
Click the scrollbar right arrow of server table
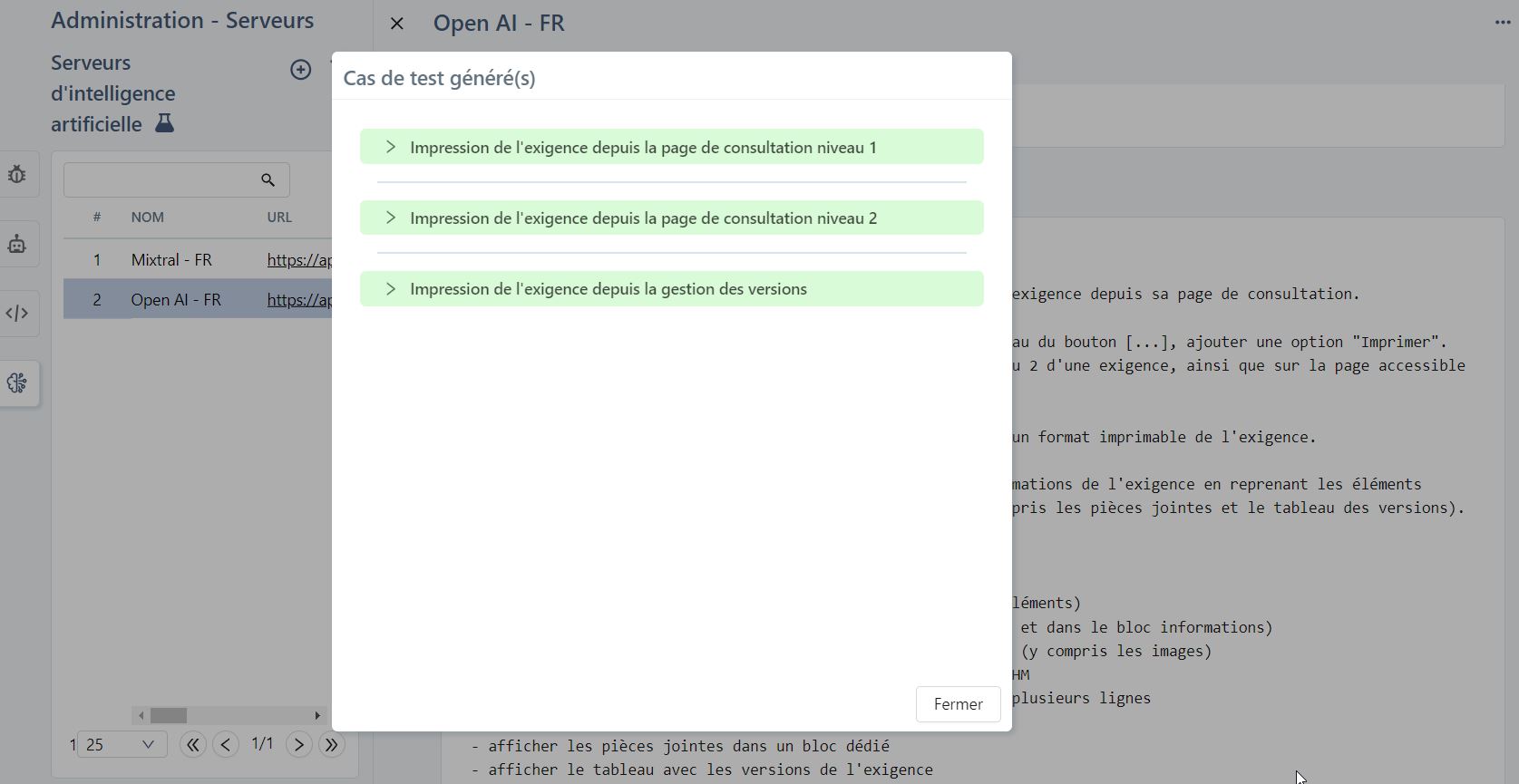(317, 715)
